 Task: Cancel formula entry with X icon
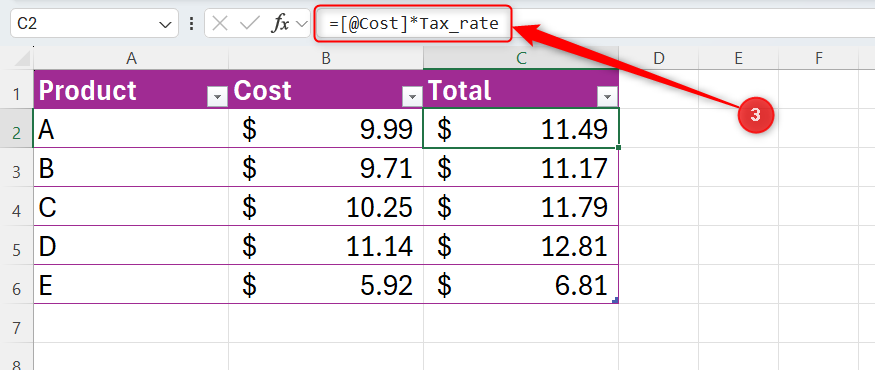[220, 23]
